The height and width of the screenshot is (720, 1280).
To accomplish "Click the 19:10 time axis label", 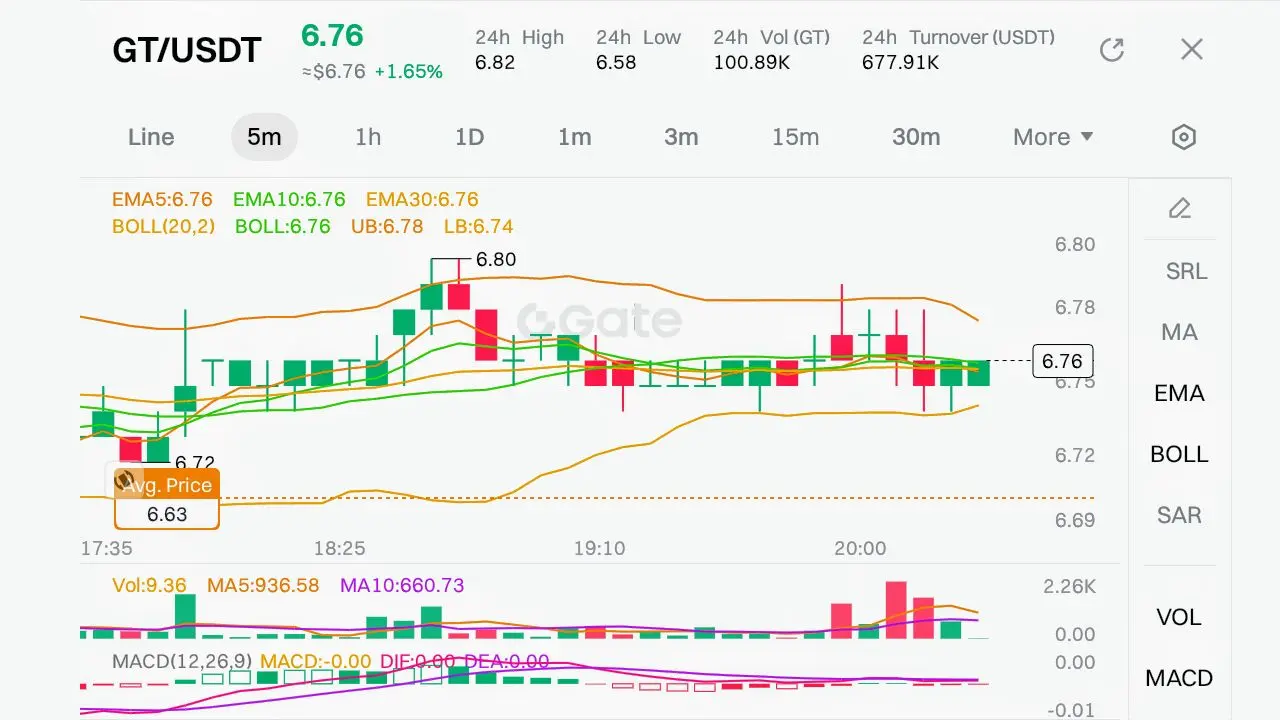I will point(600,548).
